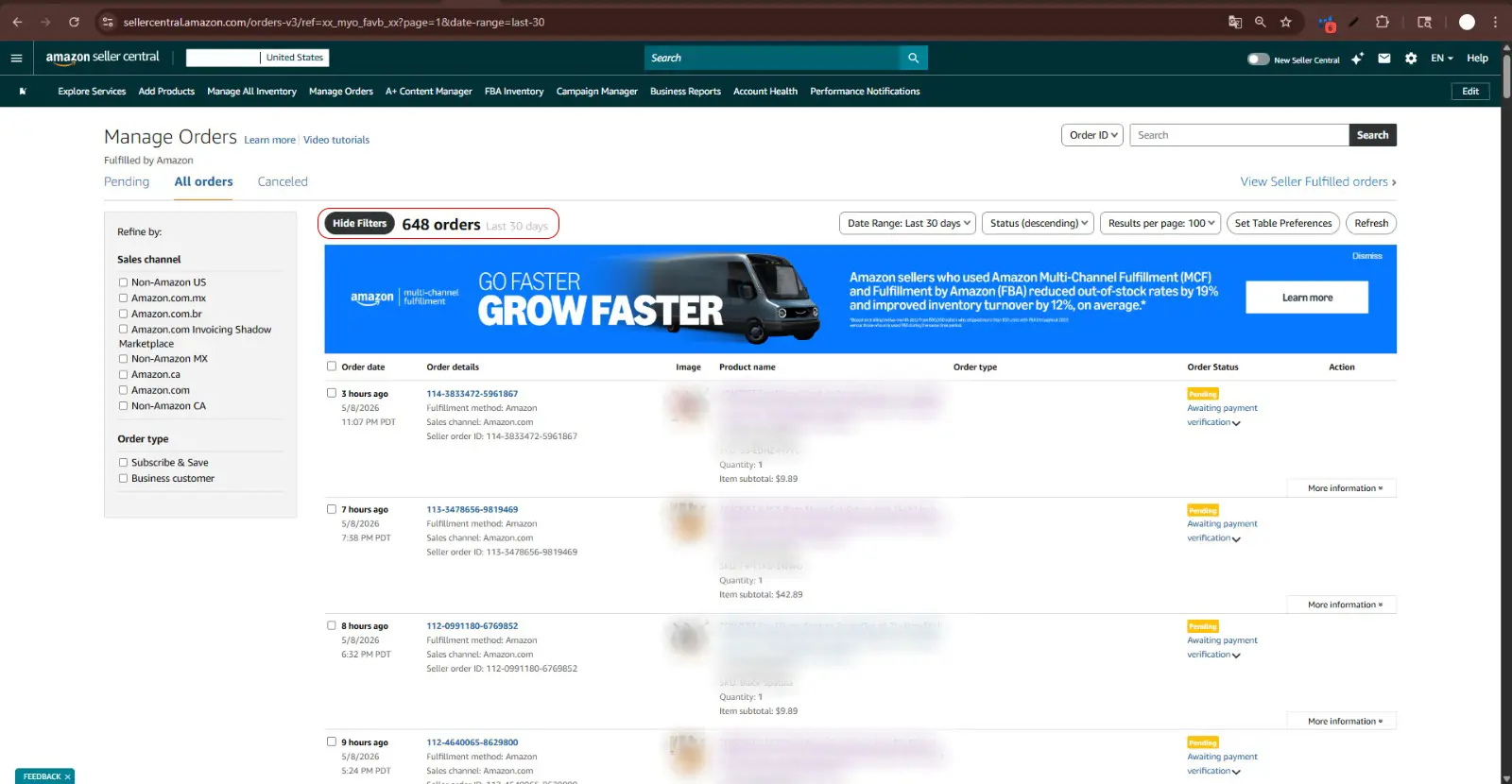Open order link 112-4640065-8629800
Viewport: 1512px width, 784px height.
472,742
